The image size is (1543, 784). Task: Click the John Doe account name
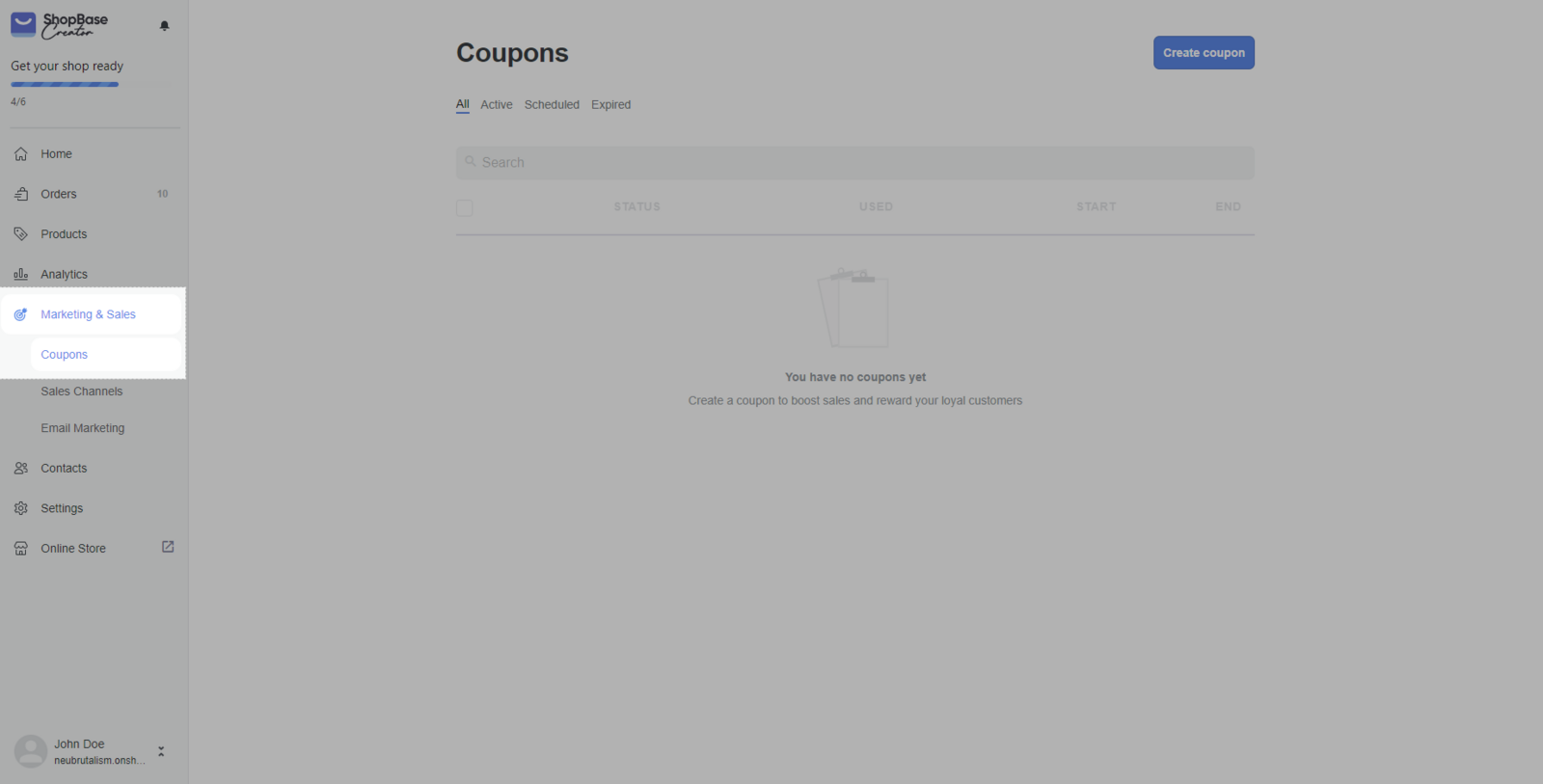(x=79, y=744)
